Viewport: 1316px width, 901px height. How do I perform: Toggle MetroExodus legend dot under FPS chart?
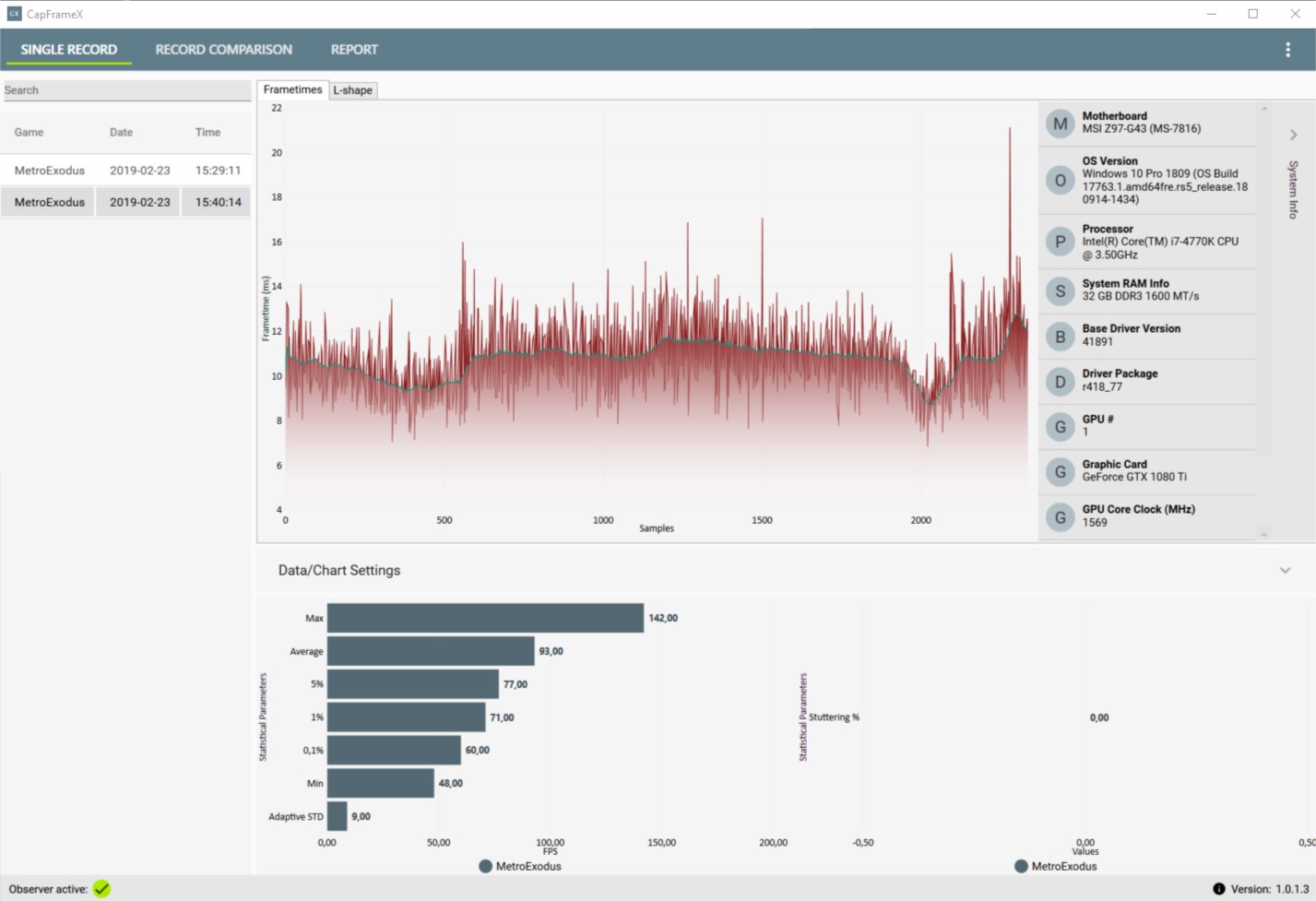click(485, 866)
